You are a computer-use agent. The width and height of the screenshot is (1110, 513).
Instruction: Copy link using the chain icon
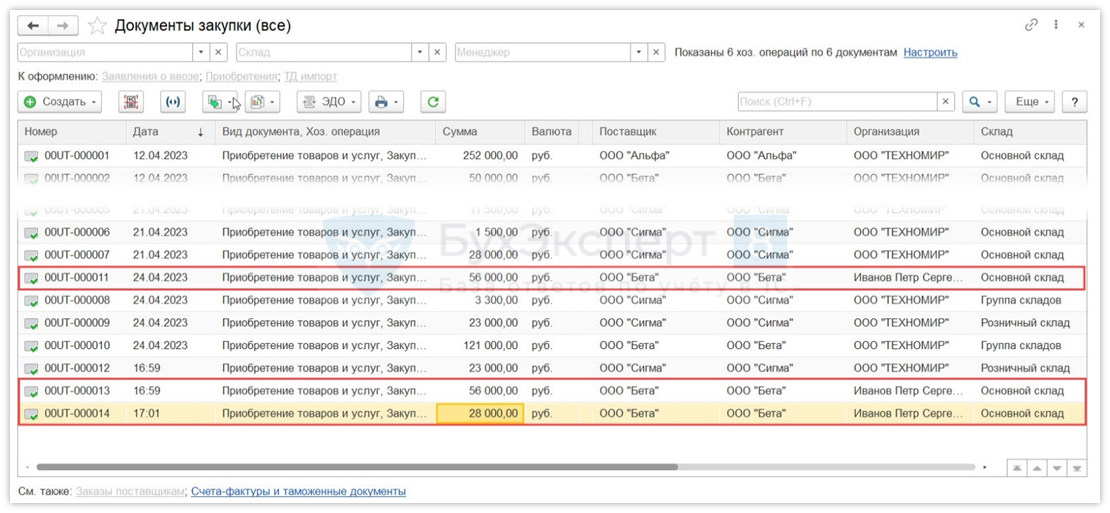tap(1031, 25)
